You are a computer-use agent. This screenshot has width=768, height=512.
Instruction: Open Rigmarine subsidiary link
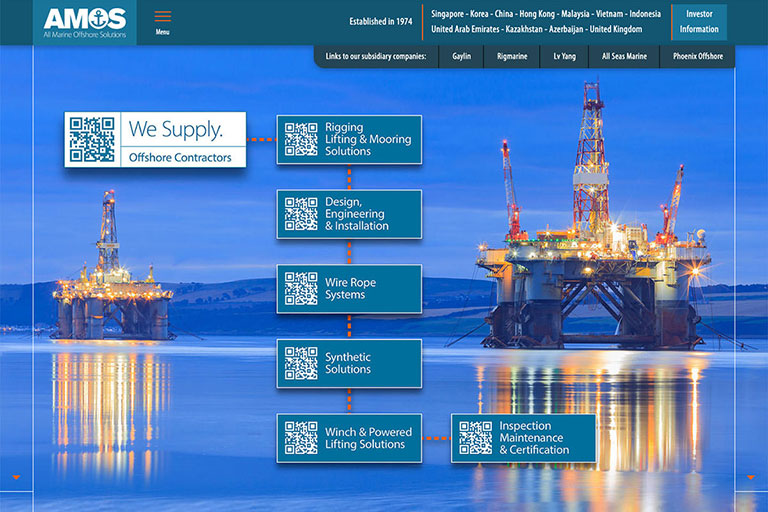(x=512, y=56)
